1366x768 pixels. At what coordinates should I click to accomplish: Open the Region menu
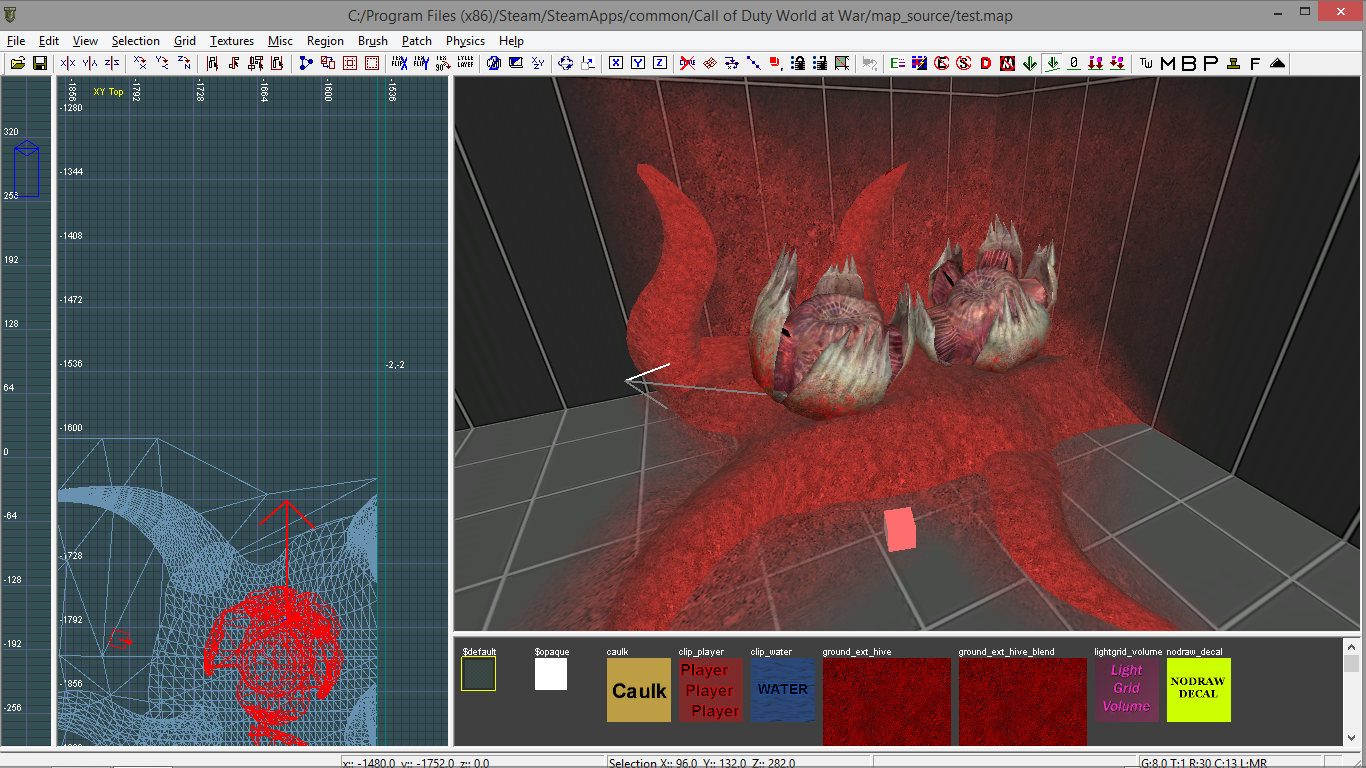point(325,41)
